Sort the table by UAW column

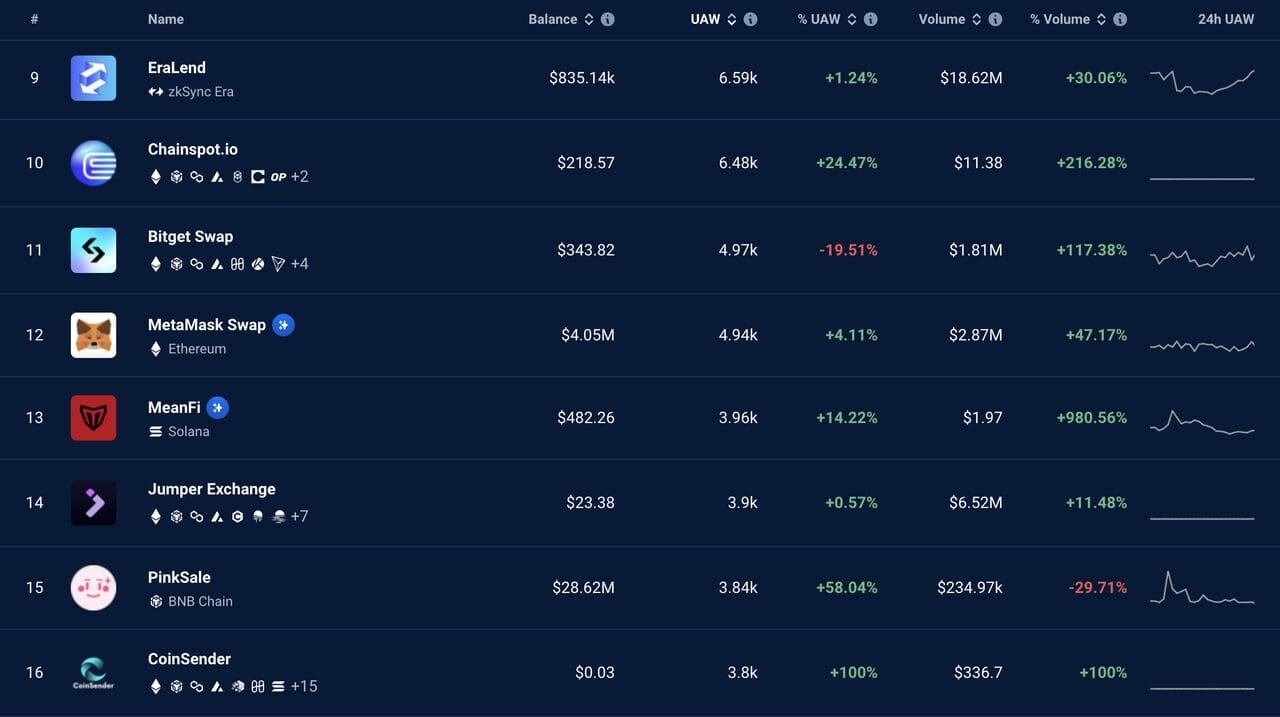pyautogui.click(x=706, y=20)
